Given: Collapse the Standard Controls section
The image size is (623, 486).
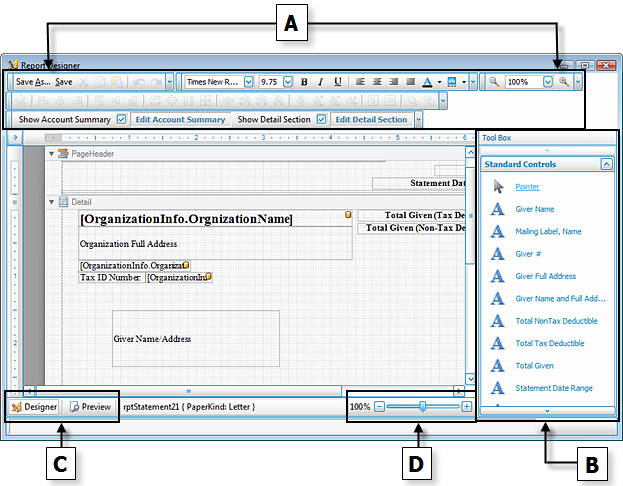Looking at the screenshot, I should click(605, 164).
